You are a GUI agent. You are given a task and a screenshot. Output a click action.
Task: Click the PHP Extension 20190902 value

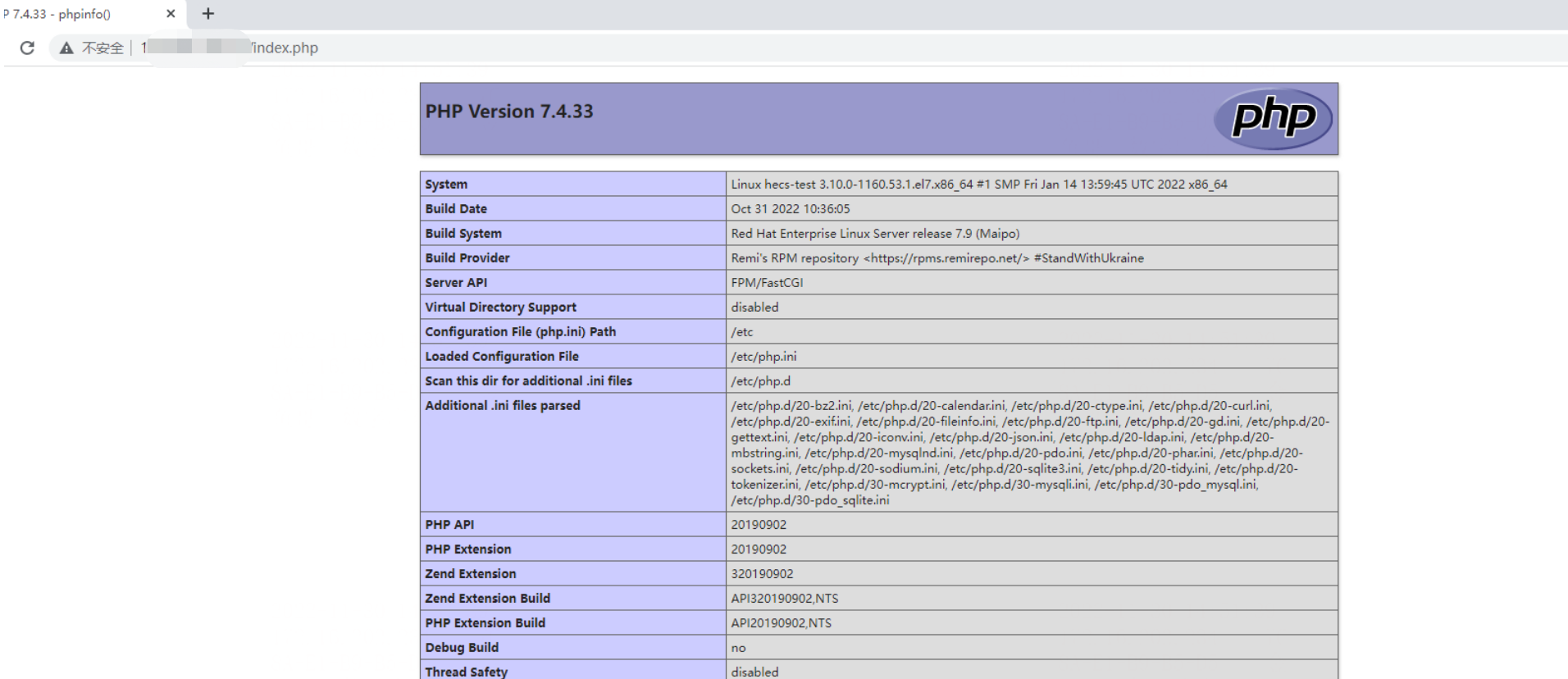pos(759,549)
